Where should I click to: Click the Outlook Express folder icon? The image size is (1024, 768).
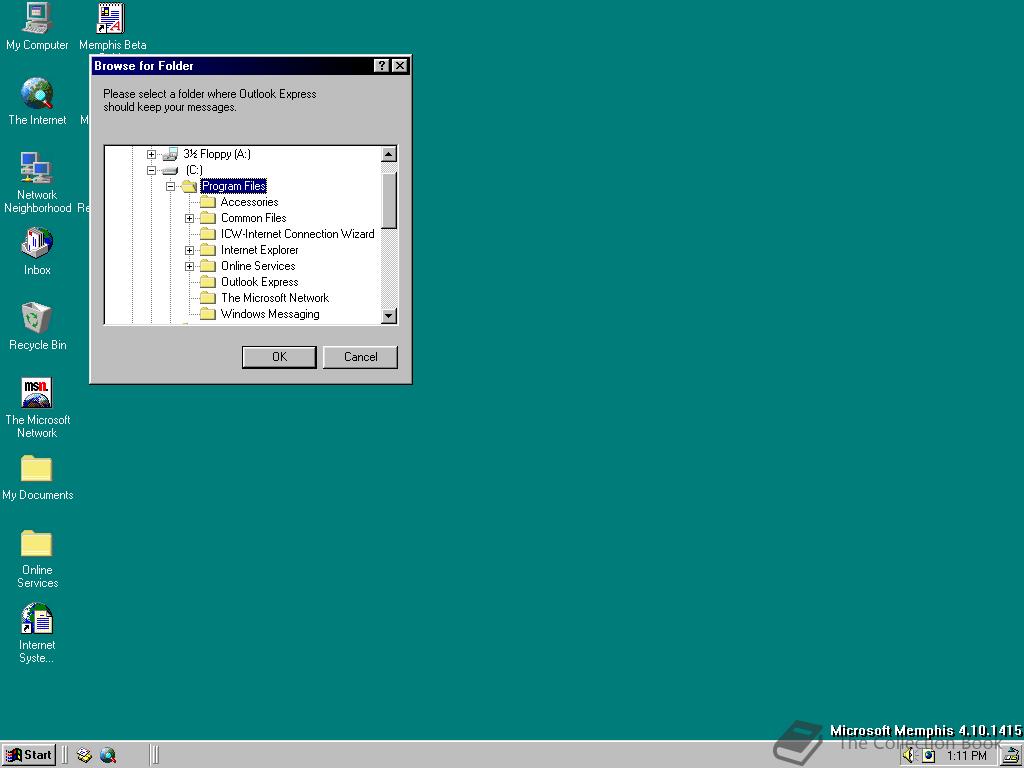(x=208, y=282)
